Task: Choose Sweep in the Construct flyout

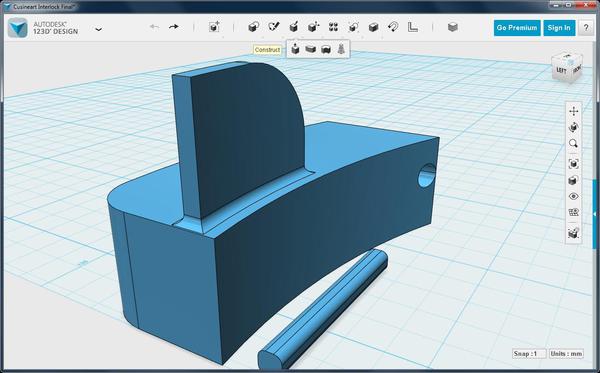Action: pyautogui.click(x=310, y=49)
